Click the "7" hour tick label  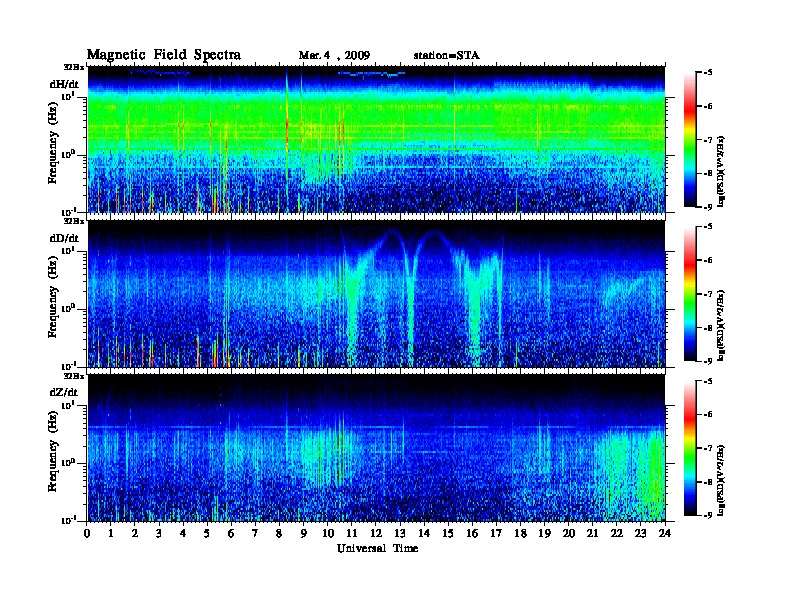(x=255, y=533)
